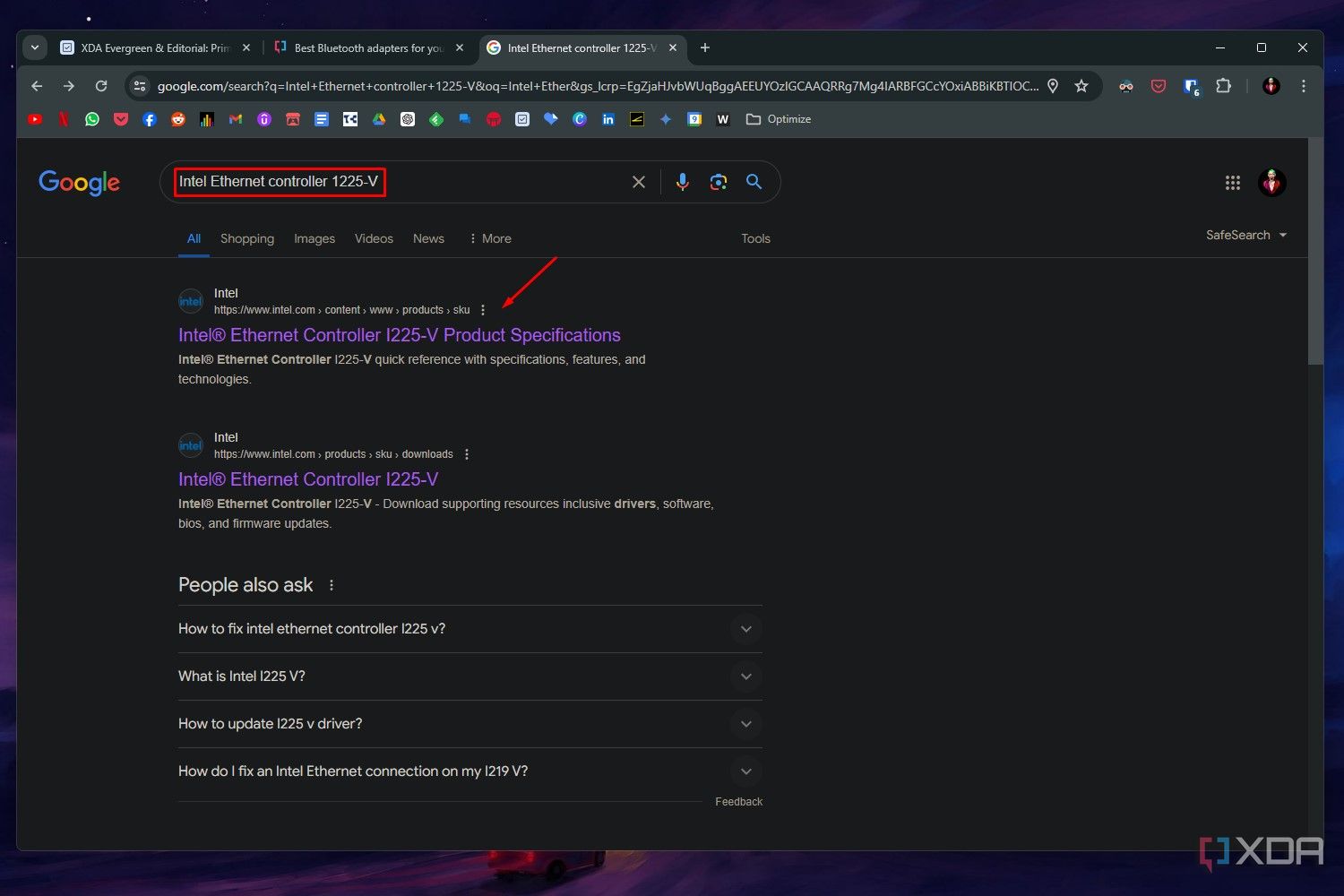Switch to the News results tab

428,238
